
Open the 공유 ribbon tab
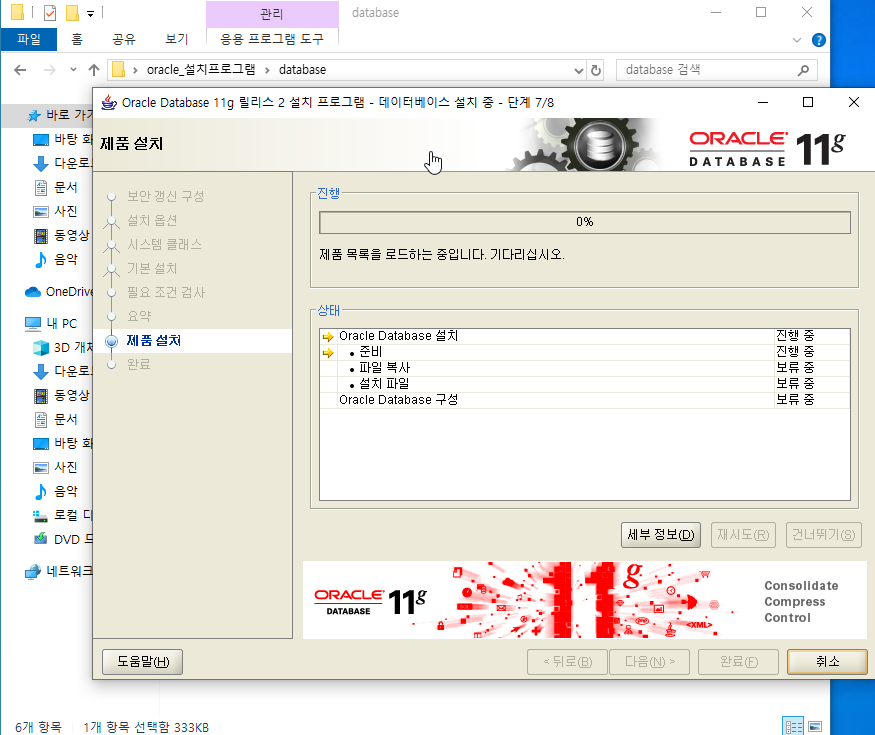(124, 39)
